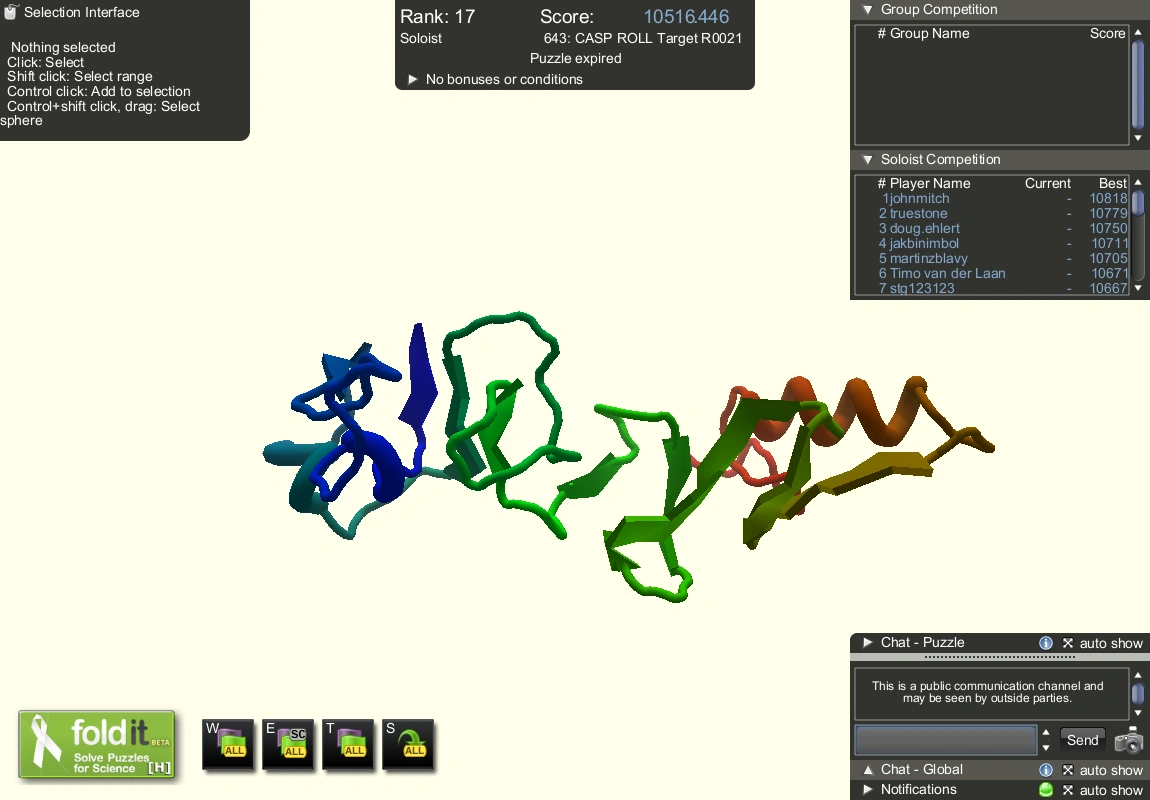Select the T action icon with ALL flag
1150x800 pixels.
click(348, 743)
